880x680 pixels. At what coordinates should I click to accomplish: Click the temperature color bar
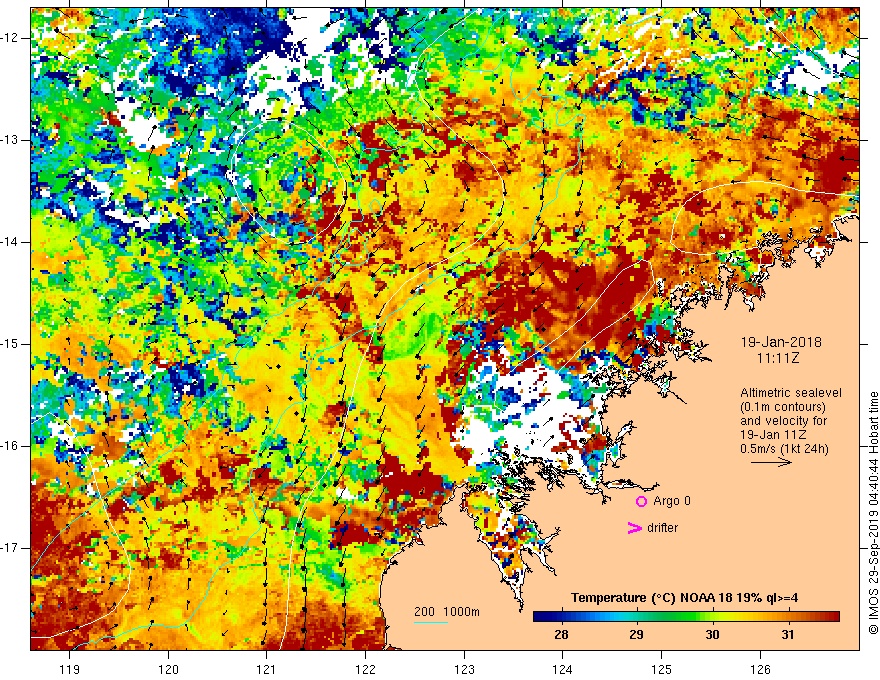coord(686,617)
